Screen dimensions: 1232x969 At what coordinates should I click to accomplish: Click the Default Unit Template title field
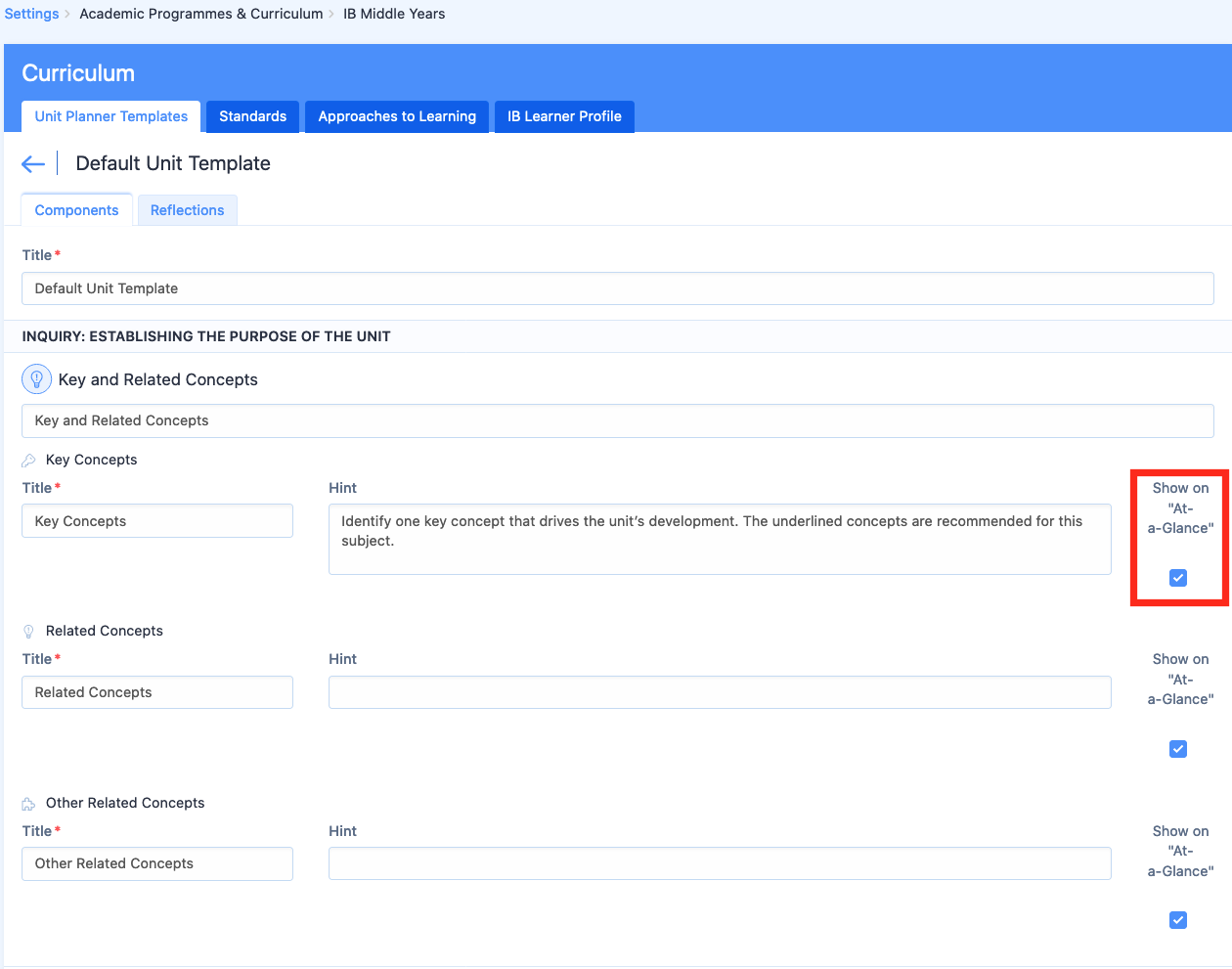(x=617, y=288)
